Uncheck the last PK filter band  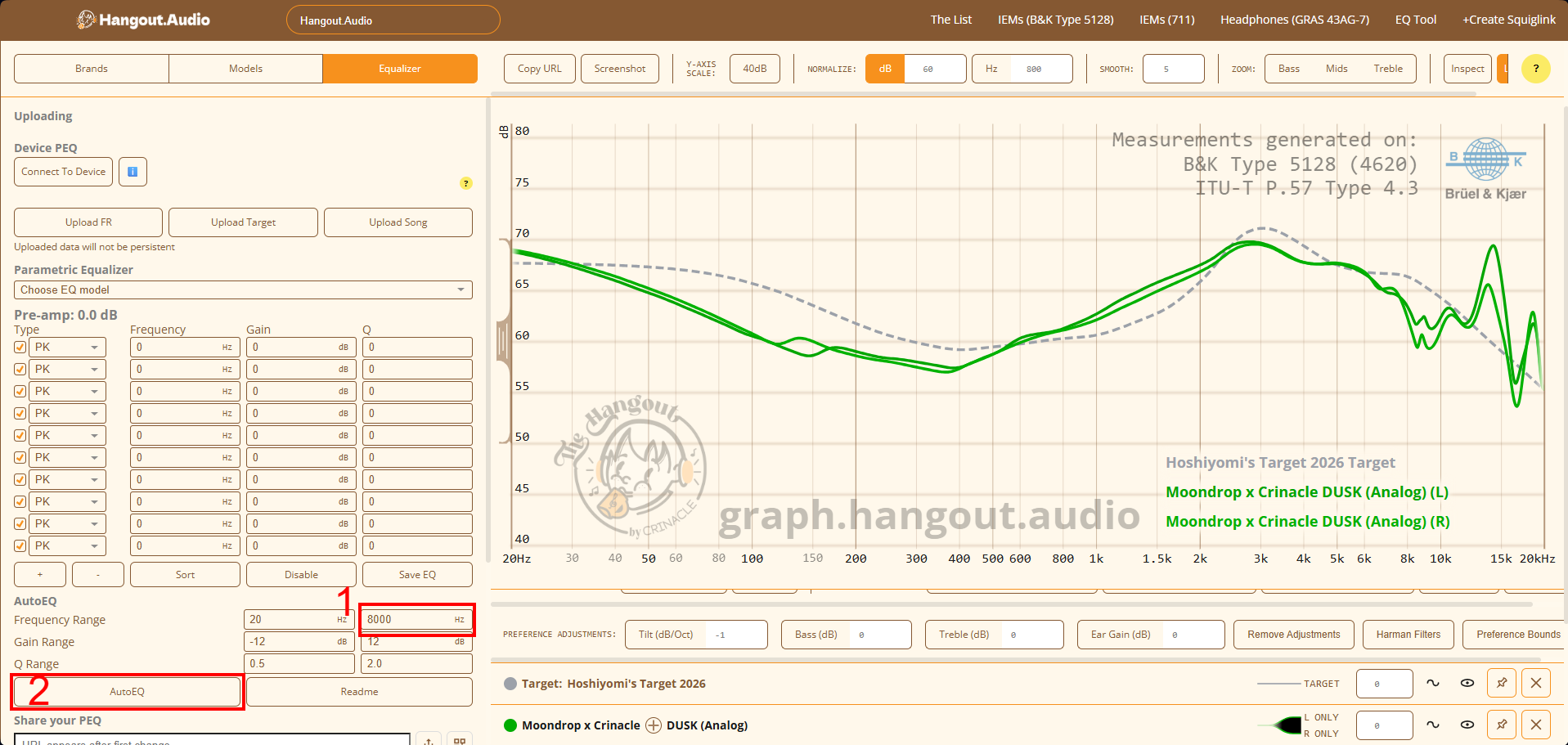coord(20,545)
